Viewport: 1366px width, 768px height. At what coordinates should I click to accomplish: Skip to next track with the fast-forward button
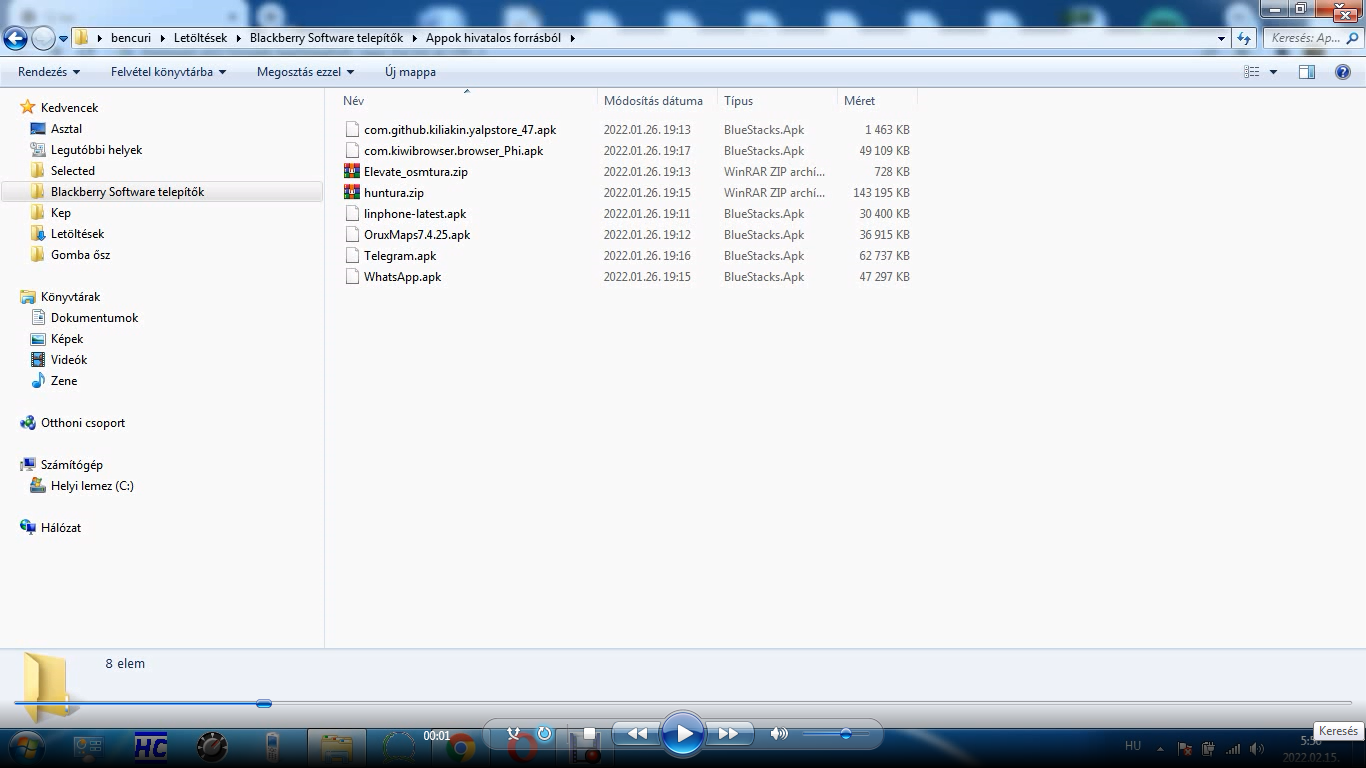(x=729, y=734)
